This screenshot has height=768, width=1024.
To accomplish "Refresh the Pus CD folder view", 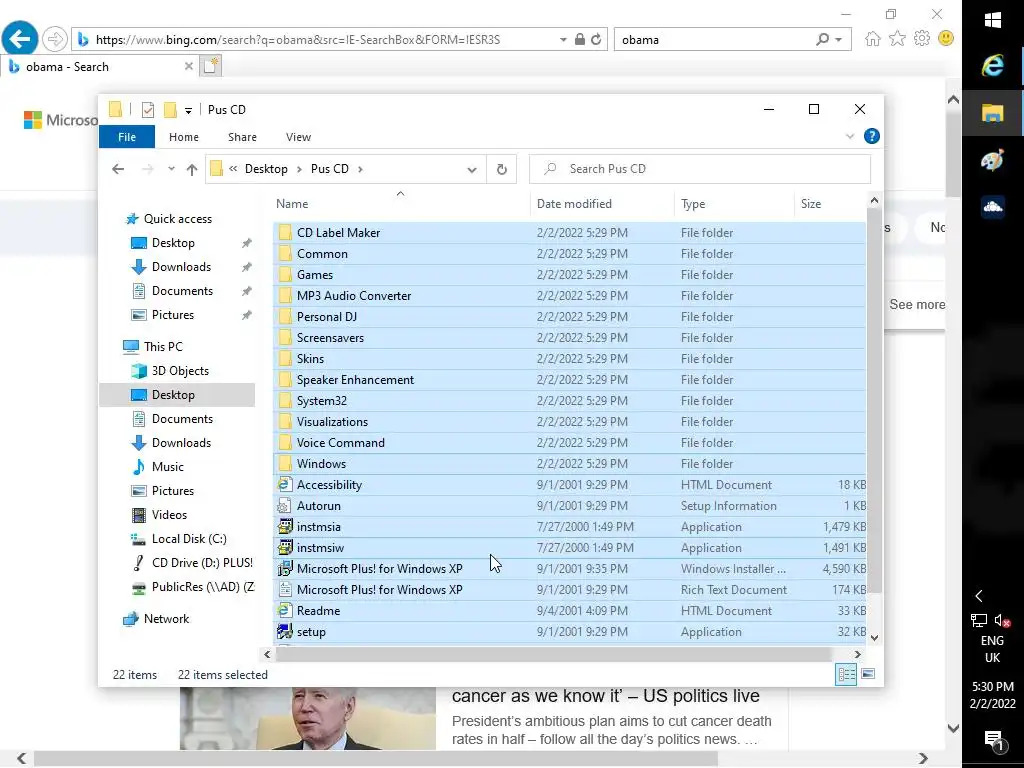I will tap(502, 169).
